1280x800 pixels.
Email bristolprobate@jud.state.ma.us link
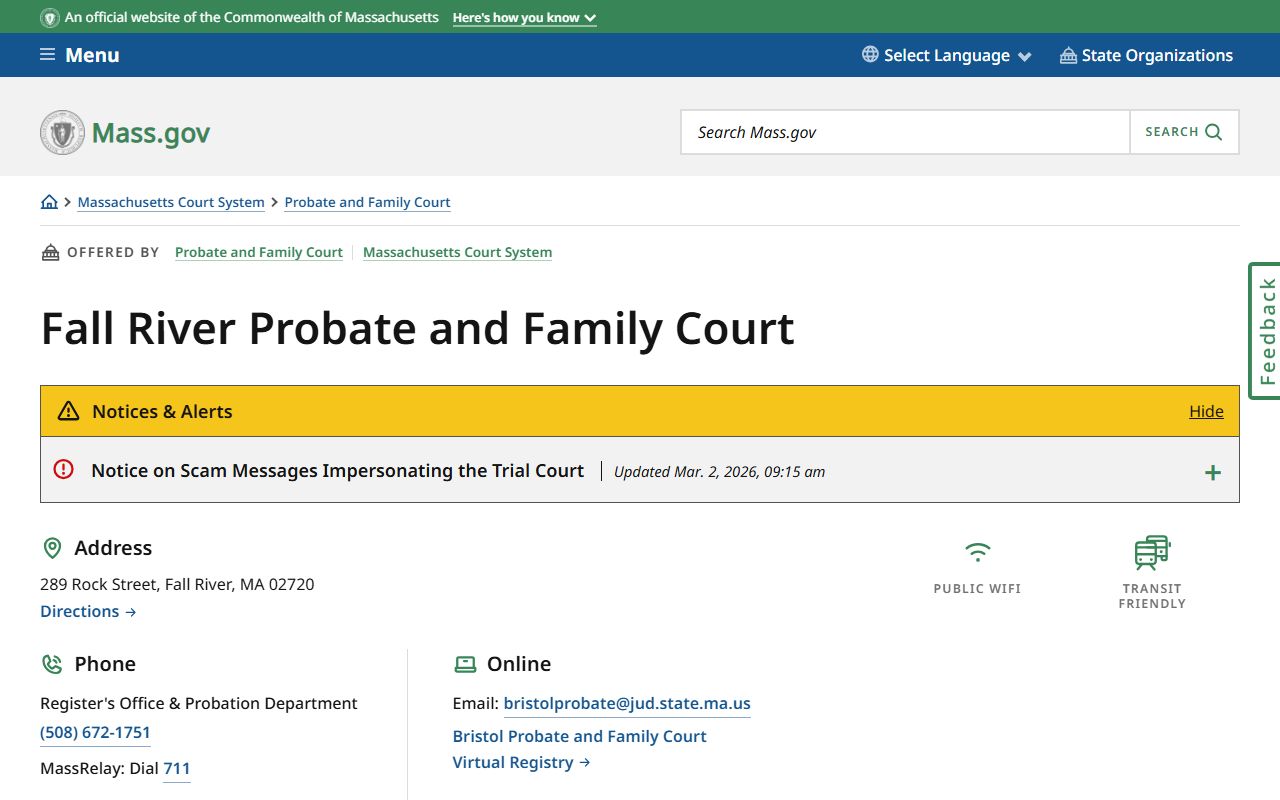tap(627, 703)
